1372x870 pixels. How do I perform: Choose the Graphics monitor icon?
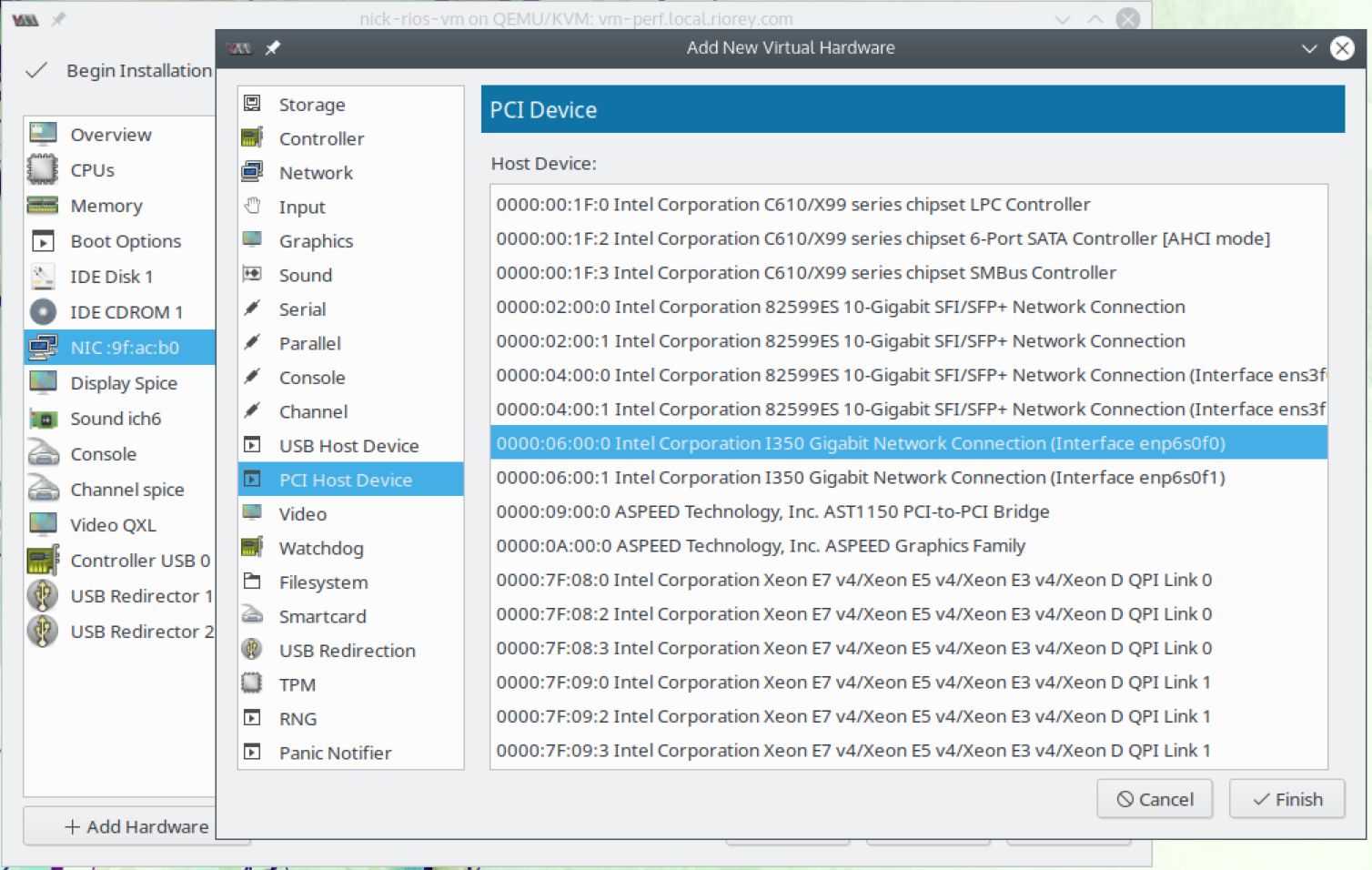click(252, 240)
